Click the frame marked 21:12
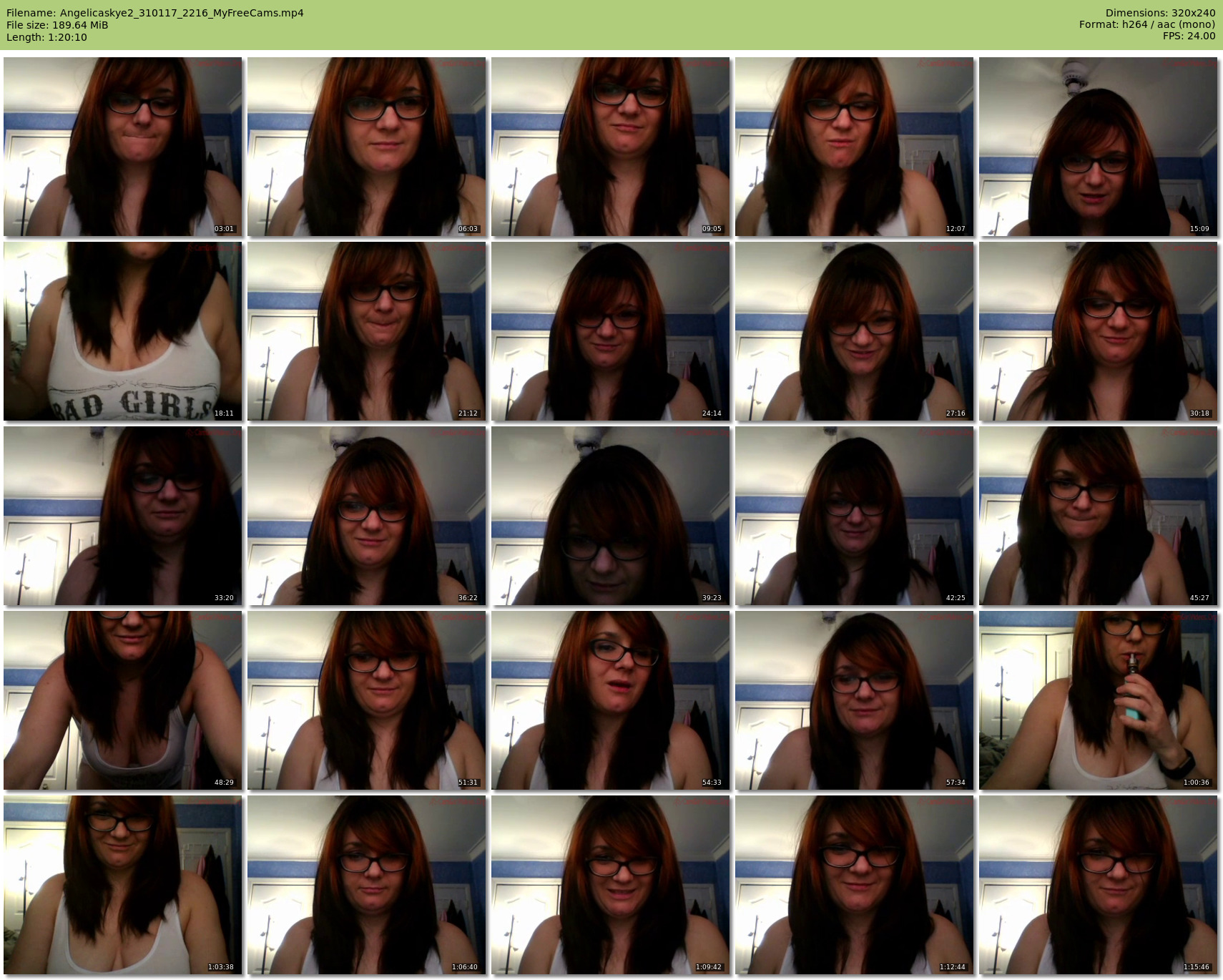Screen dimensions: 1223x980 367,331
